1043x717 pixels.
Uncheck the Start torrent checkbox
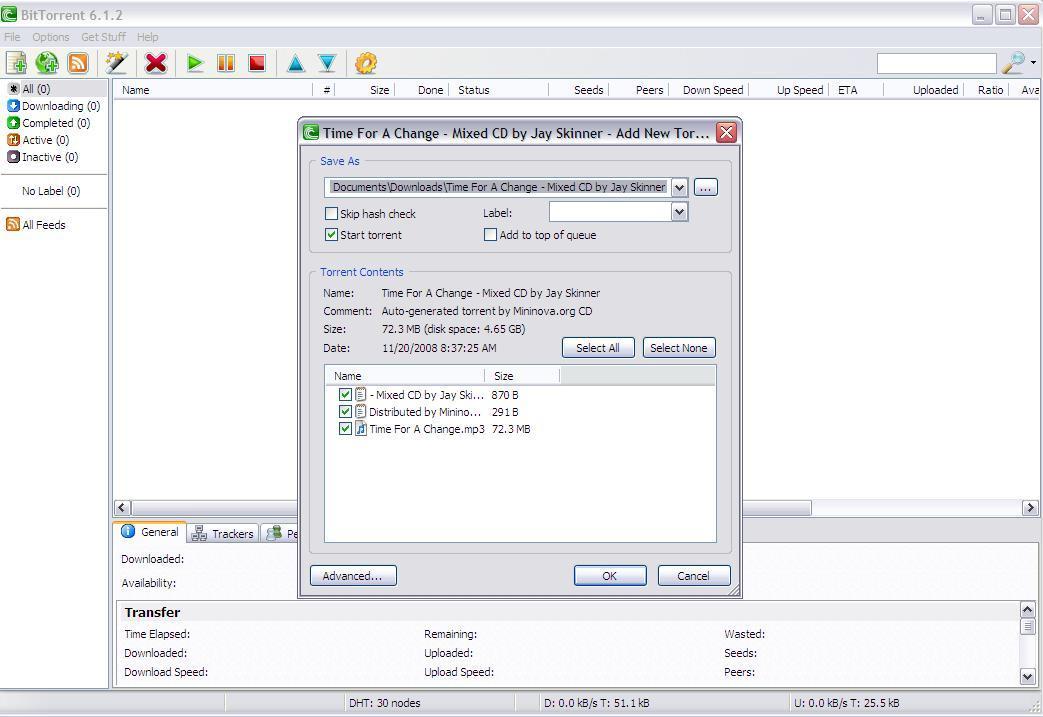(x=331, y=235)
